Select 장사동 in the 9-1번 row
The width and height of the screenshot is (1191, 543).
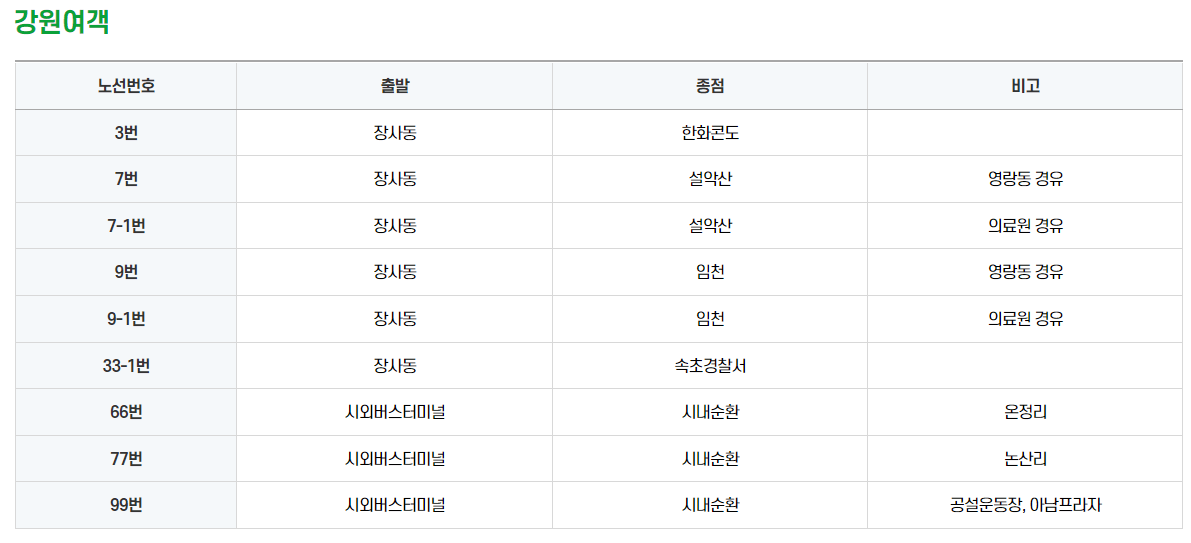pyautogui.click(x=394, y=318)
